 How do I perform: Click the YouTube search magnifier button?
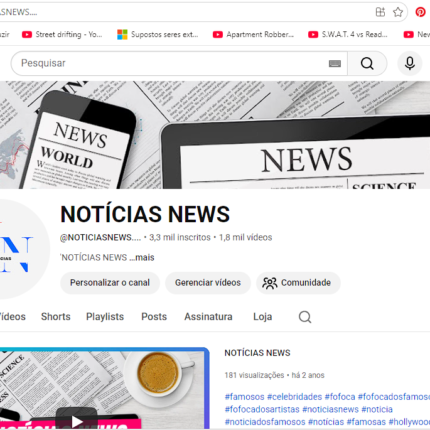coord(367,63)
